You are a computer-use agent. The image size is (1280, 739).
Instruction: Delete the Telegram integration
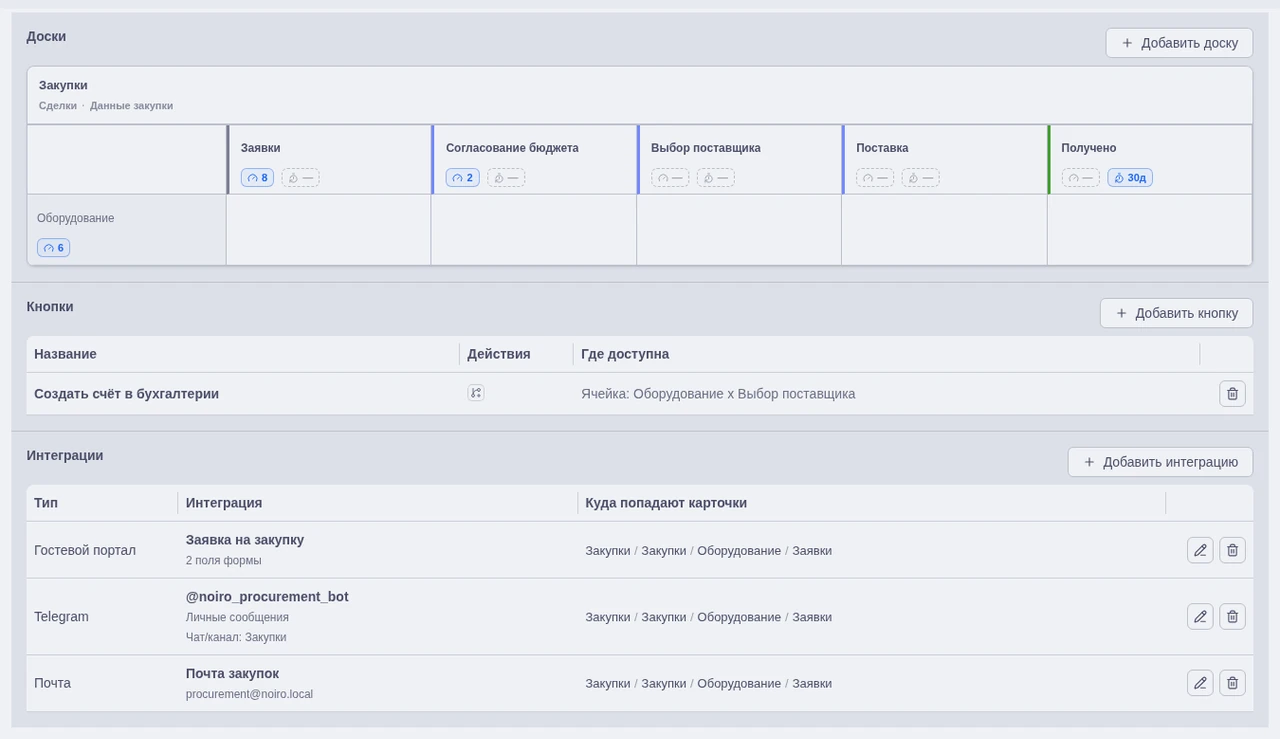[1232, 617]
